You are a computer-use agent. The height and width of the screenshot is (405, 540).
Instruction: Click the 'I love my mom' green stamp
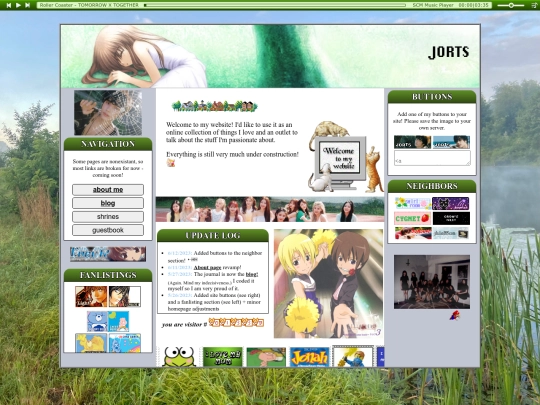pyautogui.click(x=222, y=357)
